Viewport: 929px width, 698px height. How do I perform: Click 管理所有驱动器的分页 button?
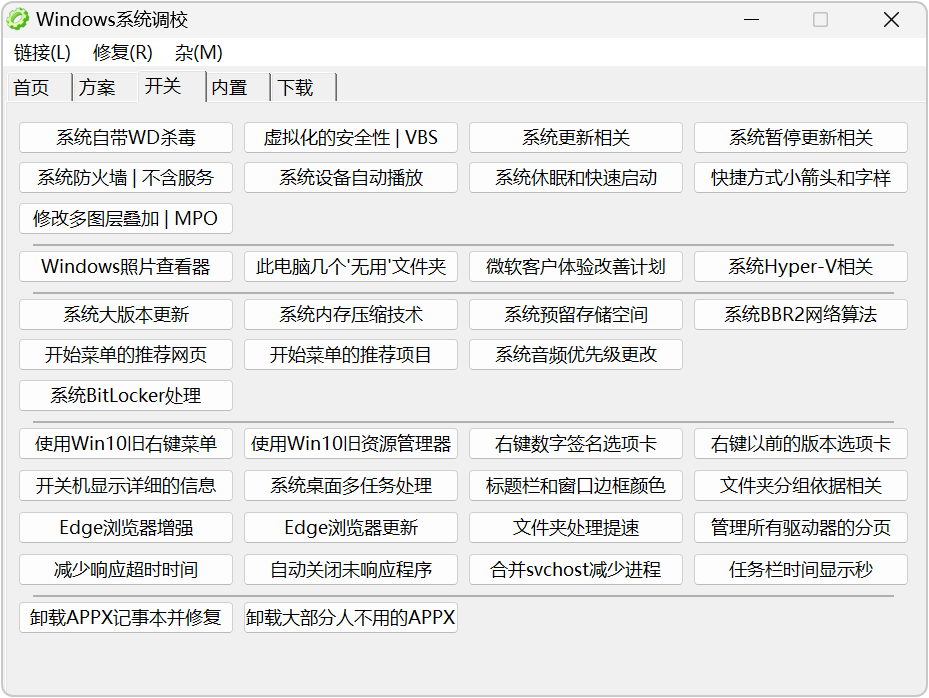point(801,528)
